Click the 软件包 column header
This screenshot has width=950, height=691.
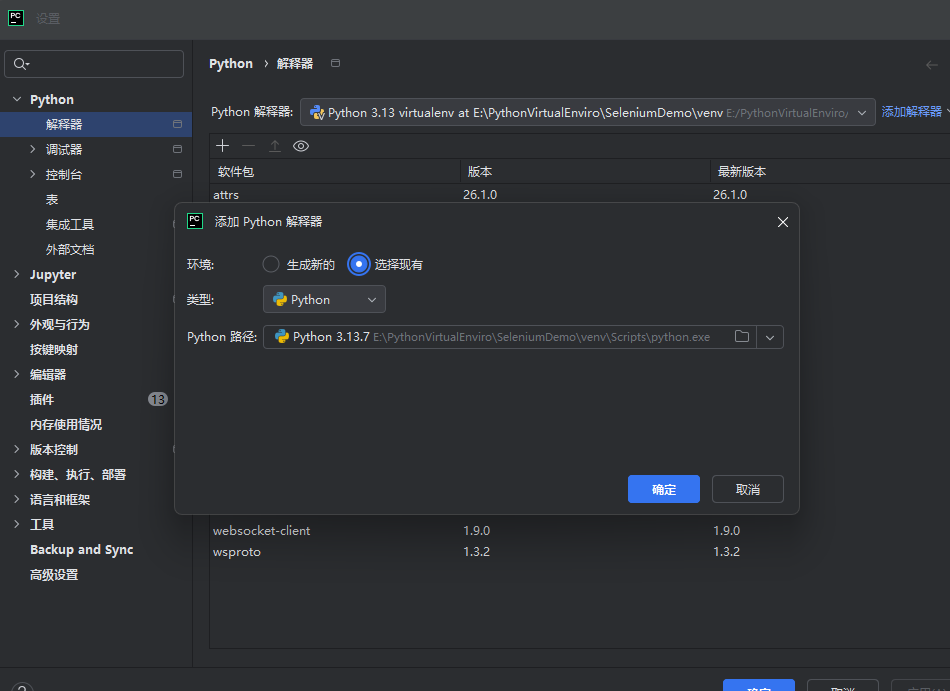(x=334, y=171)
